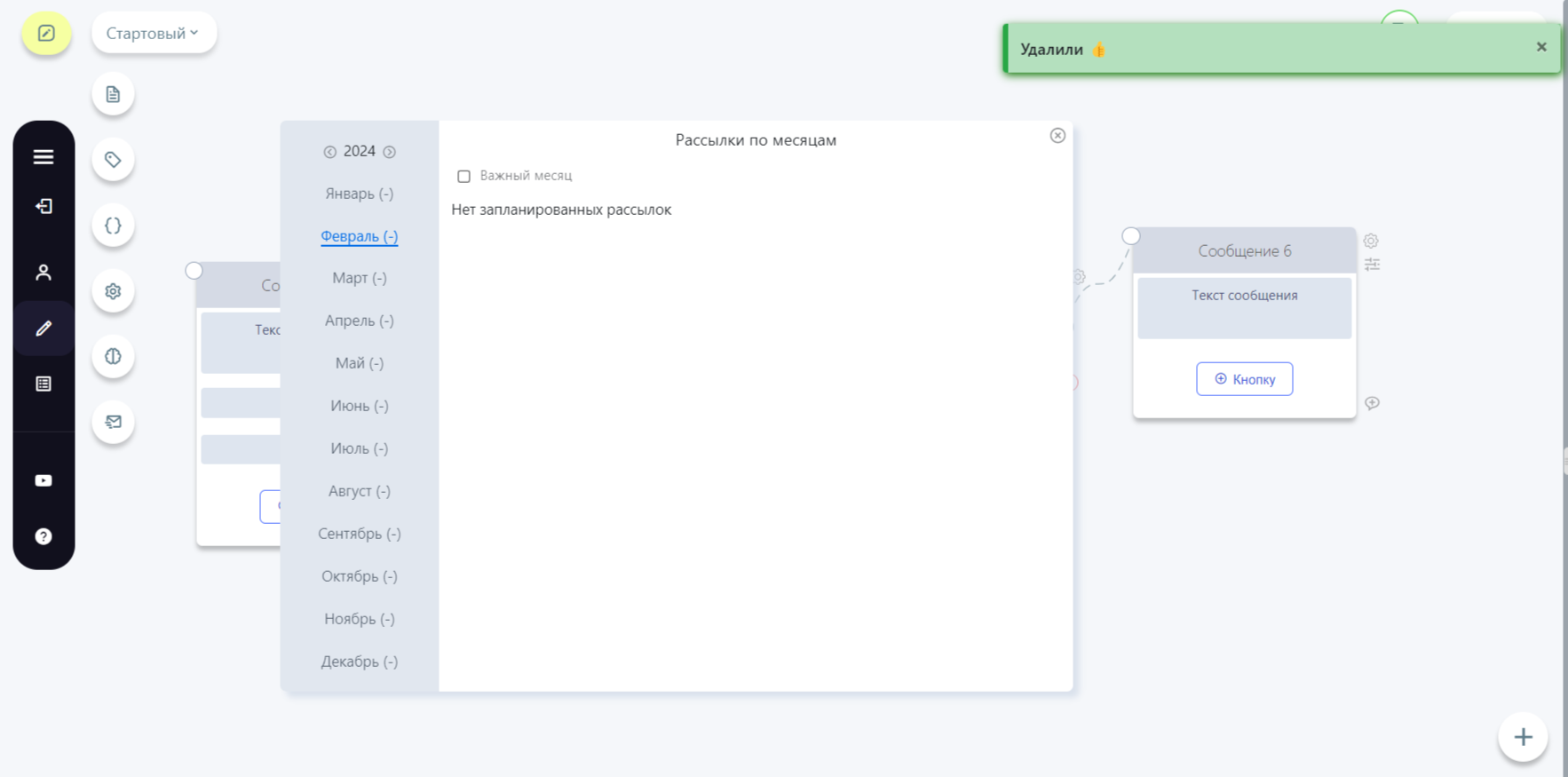Select Ноябрь (-) month
Screen dimensions: 1568x777
tap(360, 619)
